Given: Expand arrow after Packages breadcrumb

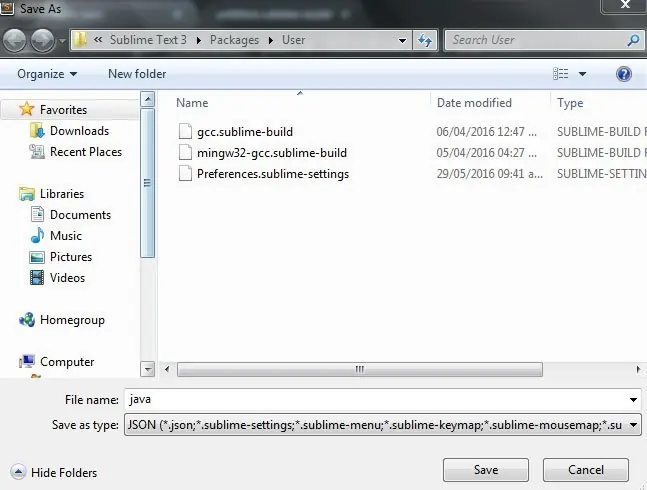Looking at the screenshot, I should 271,40.
